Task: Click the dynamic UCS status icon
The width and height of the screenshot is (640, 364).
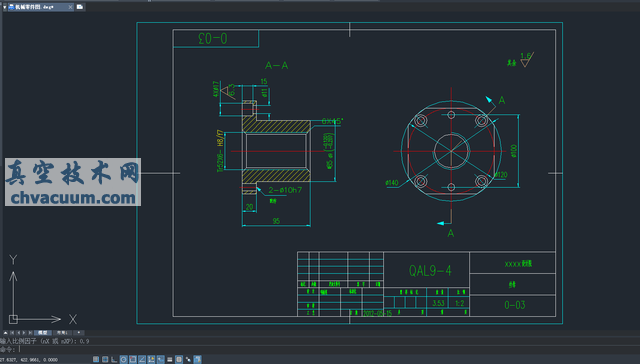Action: point(151,360)
